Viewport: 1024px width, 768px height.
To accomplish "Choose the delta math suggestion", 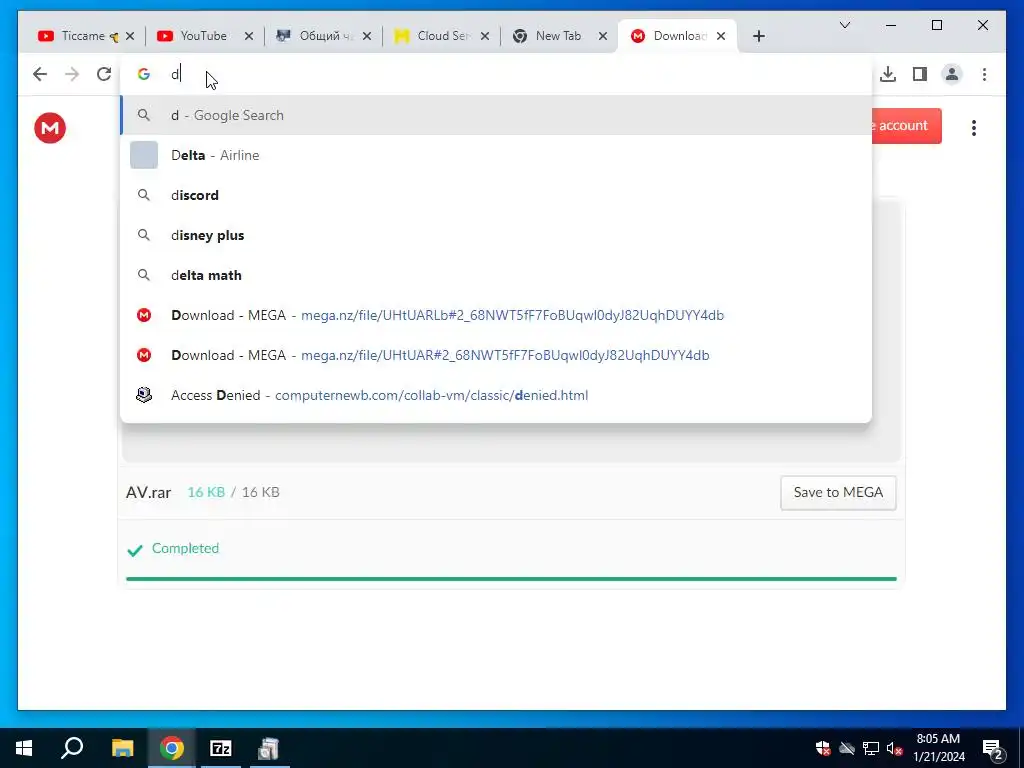I will tap(496, 275).
